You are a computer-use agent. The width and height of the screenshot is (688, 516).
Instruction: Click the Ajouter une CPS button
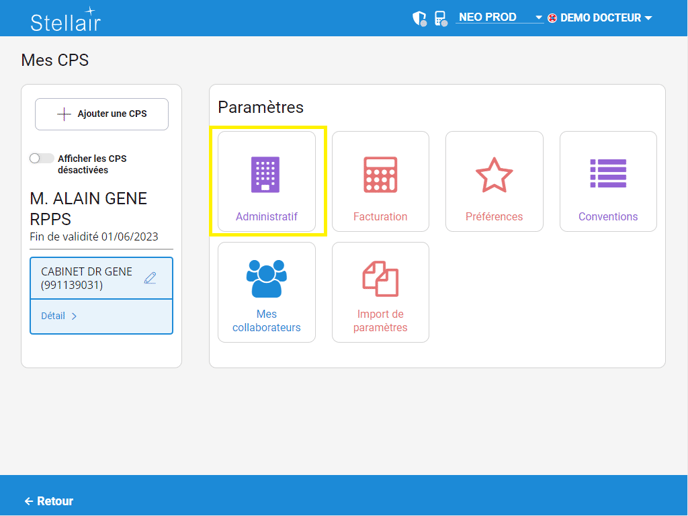pyautogui.click(x=102, y=114)
